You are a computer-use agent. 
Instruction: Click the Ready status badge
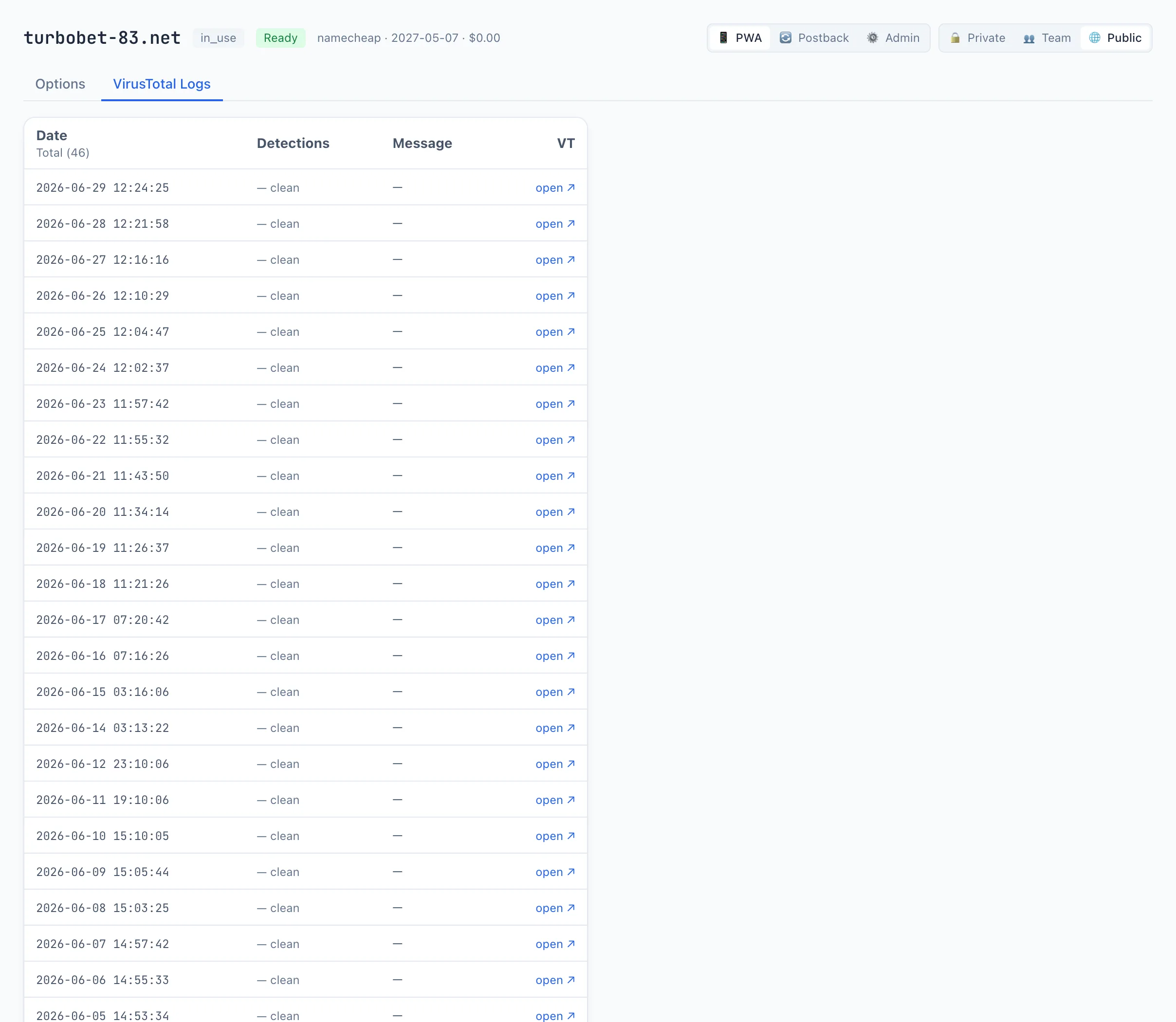pos(280,37)
